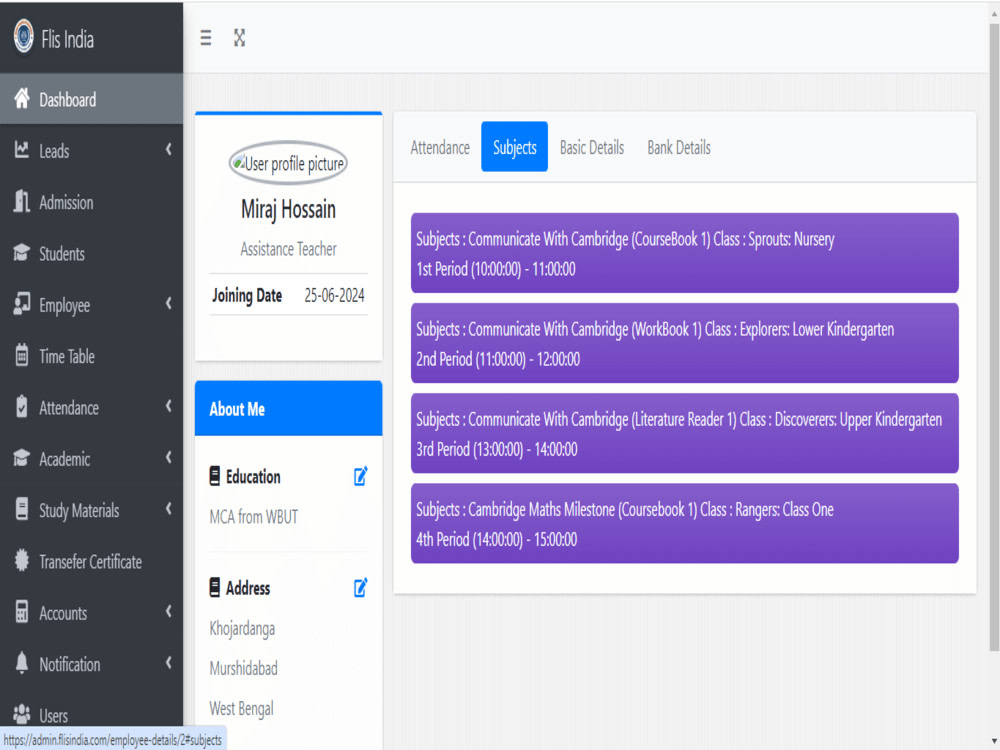Expand the Employee submenu chevron
The image size is (1000, 750).
click(168, 304)
